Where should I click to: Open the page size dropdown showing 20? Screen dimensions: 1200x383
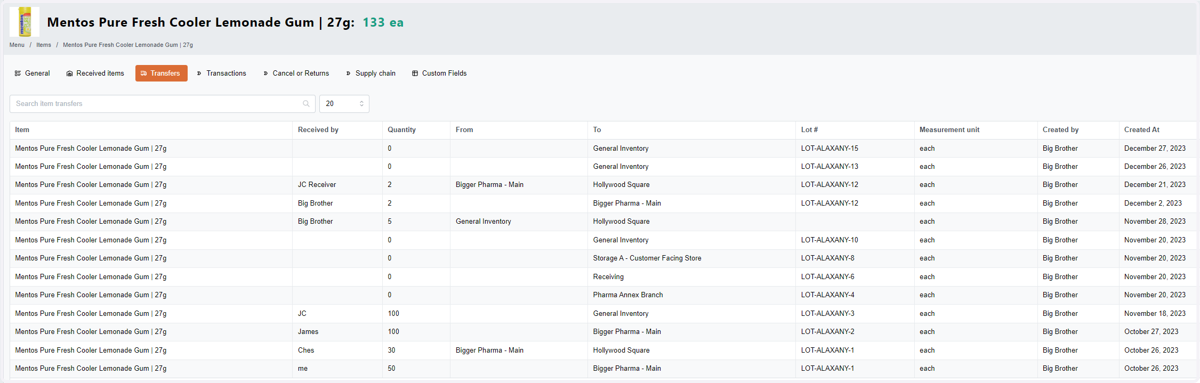[344, 104]
